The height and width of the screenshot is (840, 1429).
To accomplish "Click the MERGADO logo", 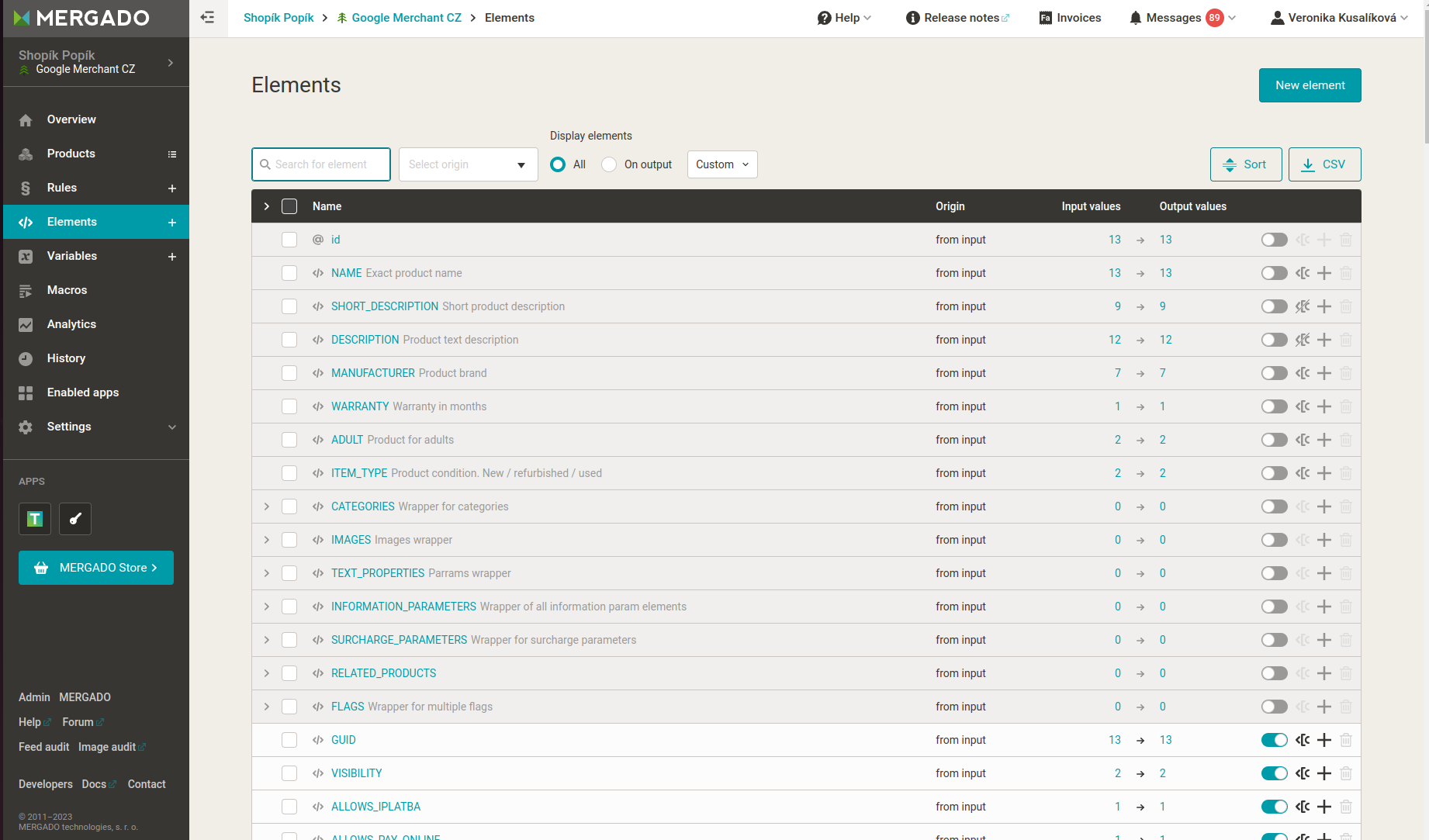I will (82, 18).
